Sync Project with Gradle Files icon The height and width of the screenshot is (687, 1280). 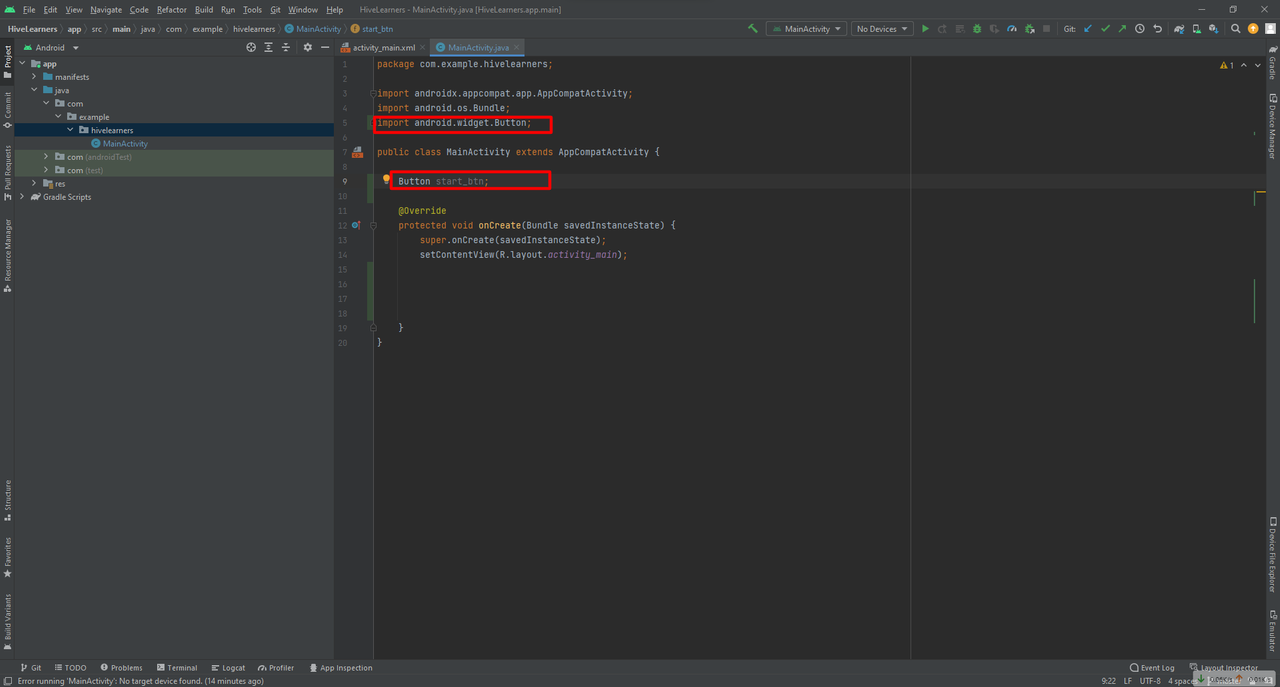pyautogui.click(x=1180, y=29)
